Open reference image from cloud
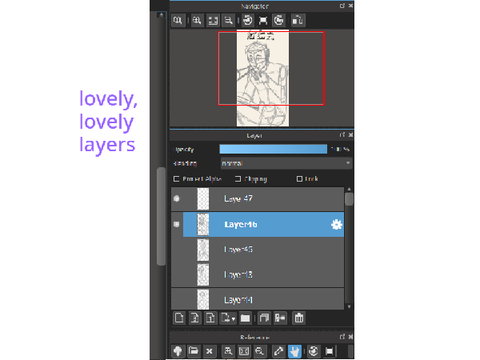This screenshot has width=480, height=360. [178, 351]
